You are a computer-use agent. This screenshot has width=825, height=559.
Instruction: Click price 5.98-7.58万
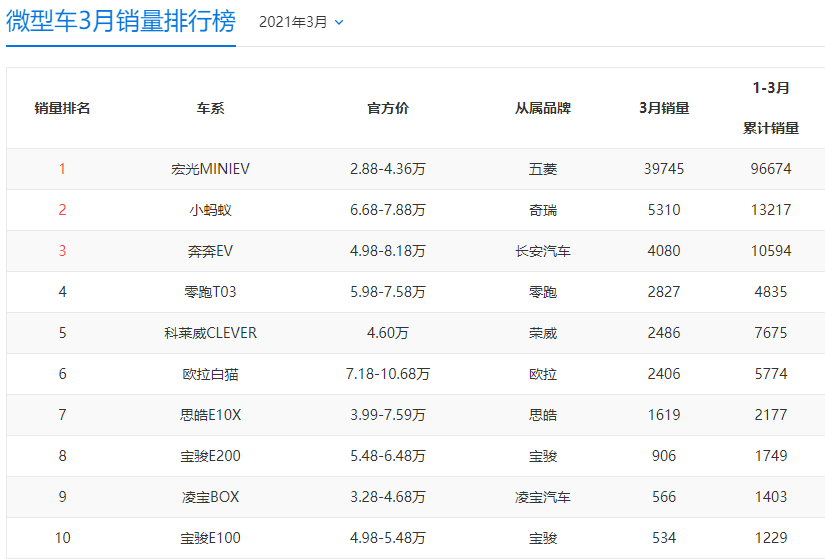point(388,292)
